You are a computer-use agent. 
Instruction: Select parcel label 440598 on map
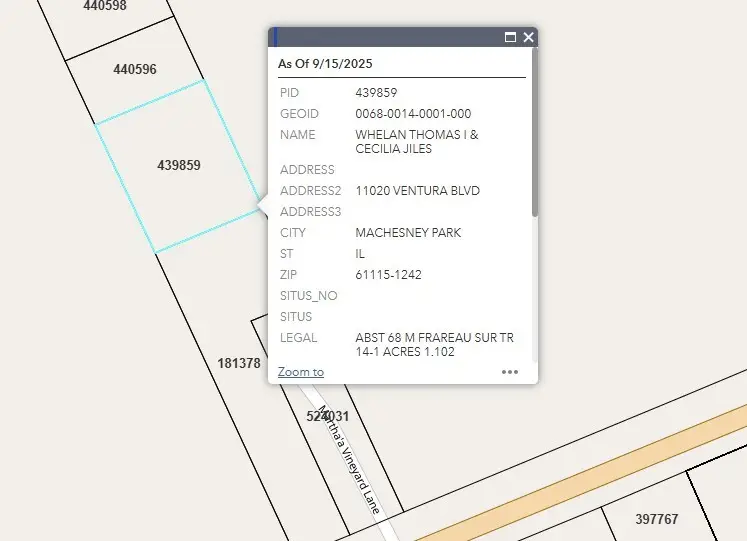pos(105,6)
